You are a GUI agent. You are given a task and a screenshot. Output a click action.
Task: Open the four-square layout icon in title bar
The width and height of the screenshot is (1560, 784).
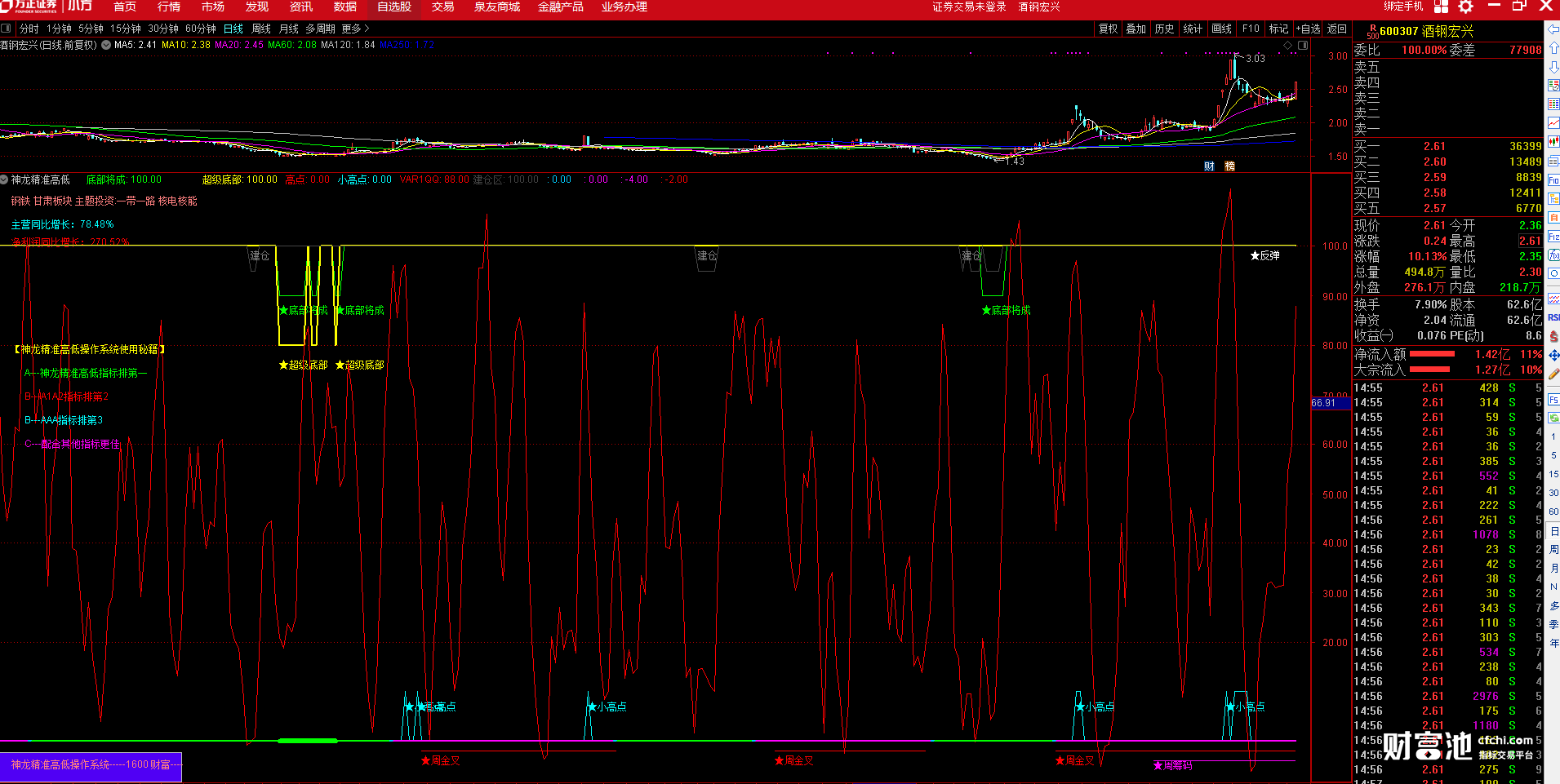pos(1441,7)
